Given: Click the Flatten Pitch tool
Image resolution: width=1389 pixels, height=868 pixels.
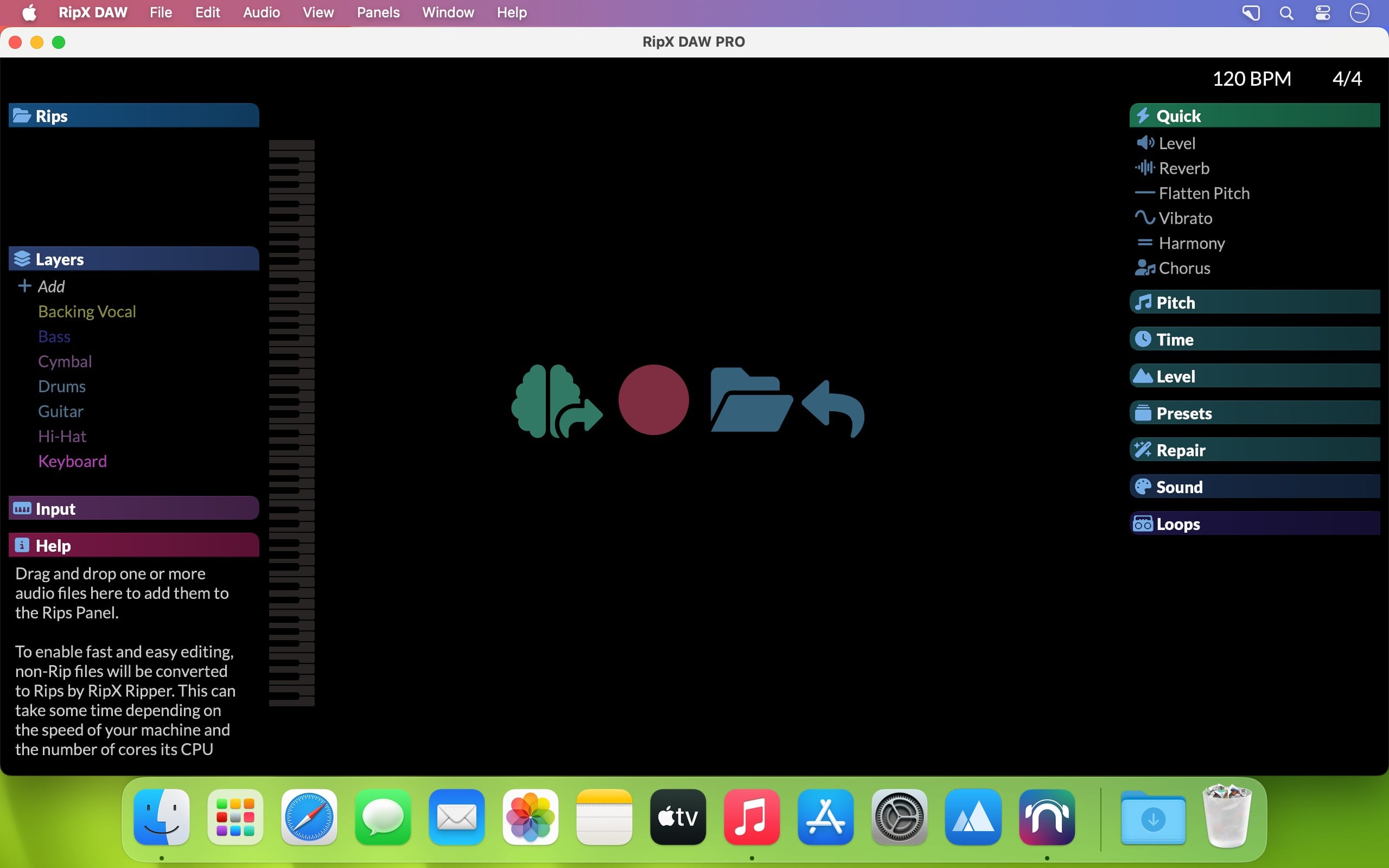Looking at the screenshot, I should [x=1203, y=194].
